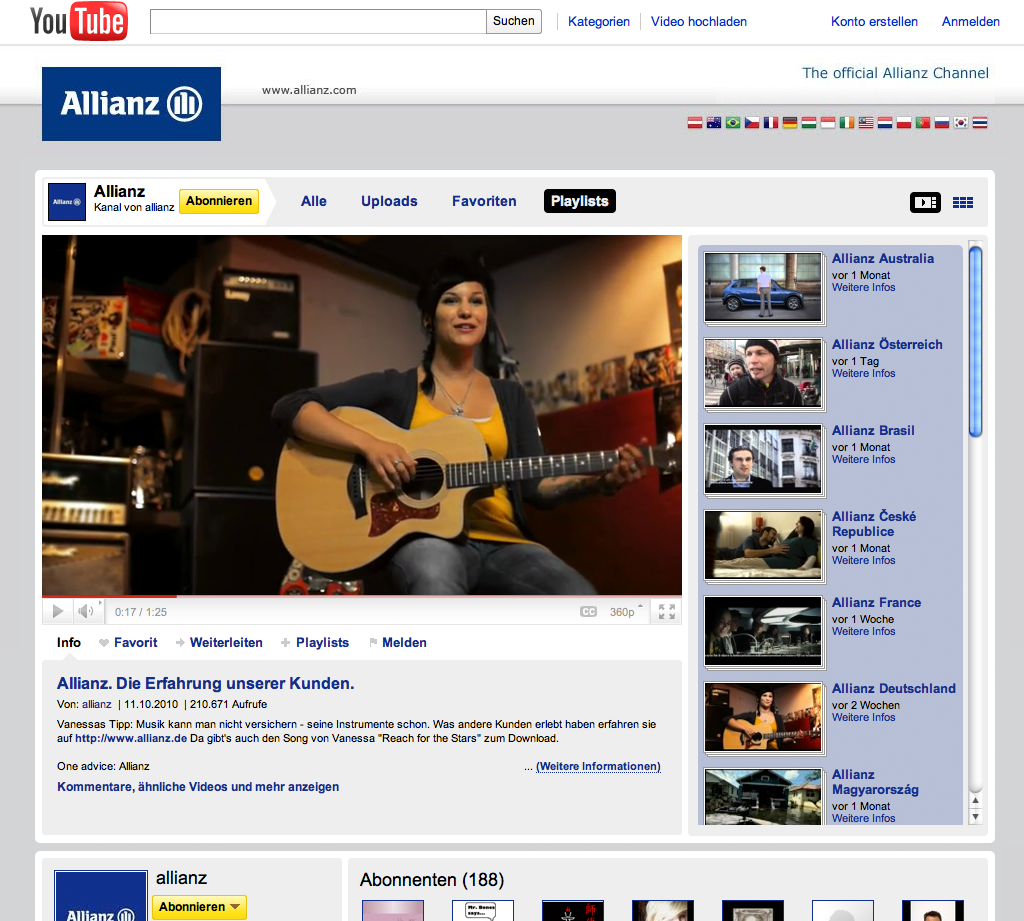1024x921 pixels.
Task: Switch to grid view layout
Action: pyautogui.click(x=963, y=202)
